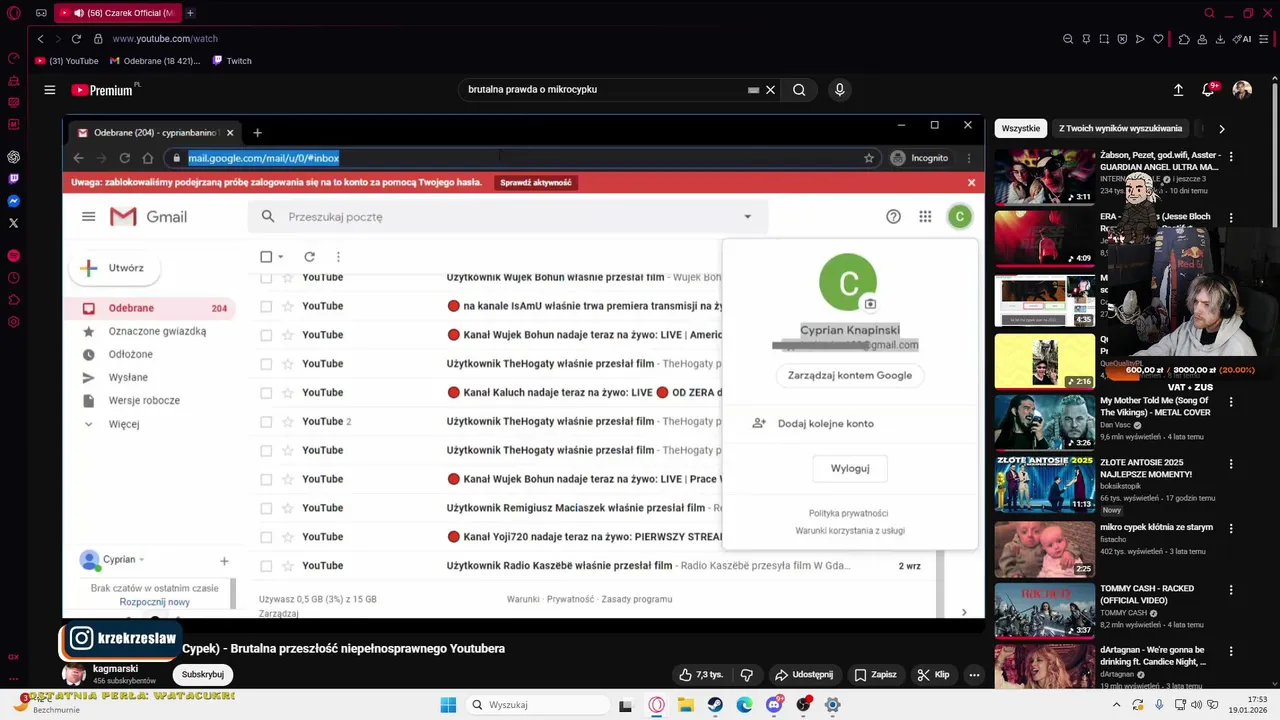Open Opera extensions puzzle icon
This screenshot has height=720, width=1280.
click(x=1184, y=39)
